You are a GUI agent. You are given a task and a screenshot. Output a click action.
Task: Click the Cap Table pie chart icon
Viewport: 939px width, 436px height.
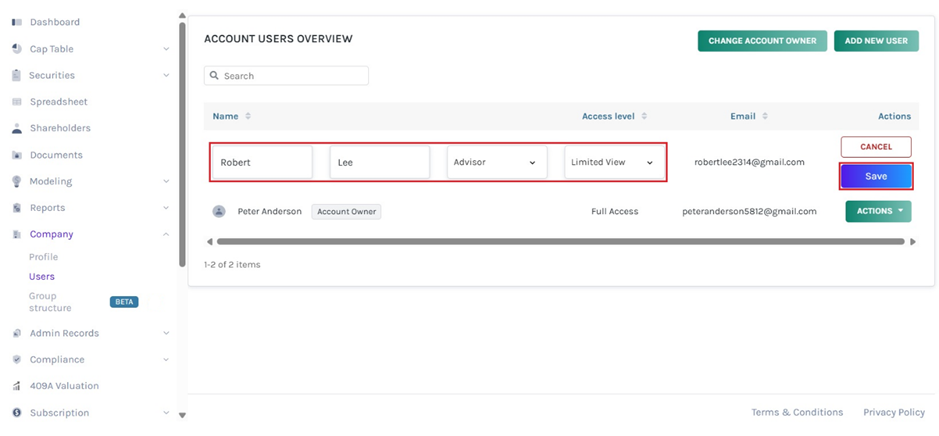[x=17, y=49]
